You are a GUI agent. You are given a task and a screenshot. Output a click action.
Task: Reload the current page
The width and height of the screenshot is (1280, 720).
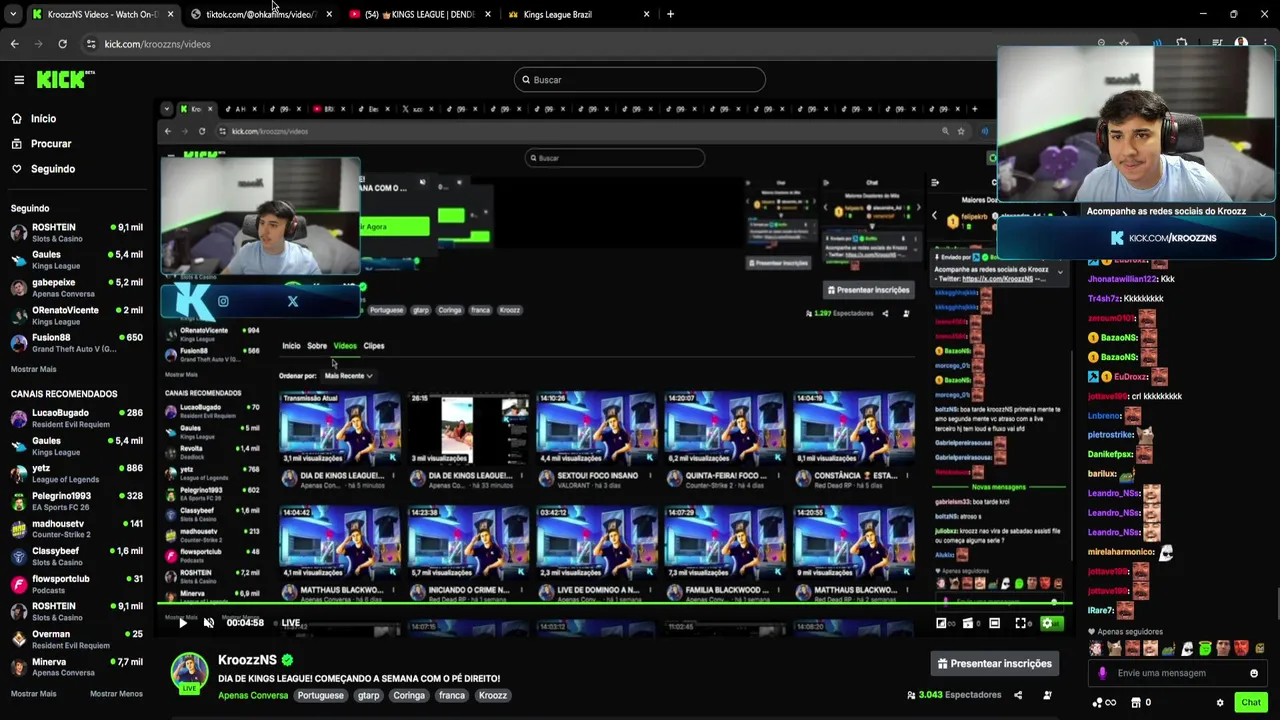(62, 44)
